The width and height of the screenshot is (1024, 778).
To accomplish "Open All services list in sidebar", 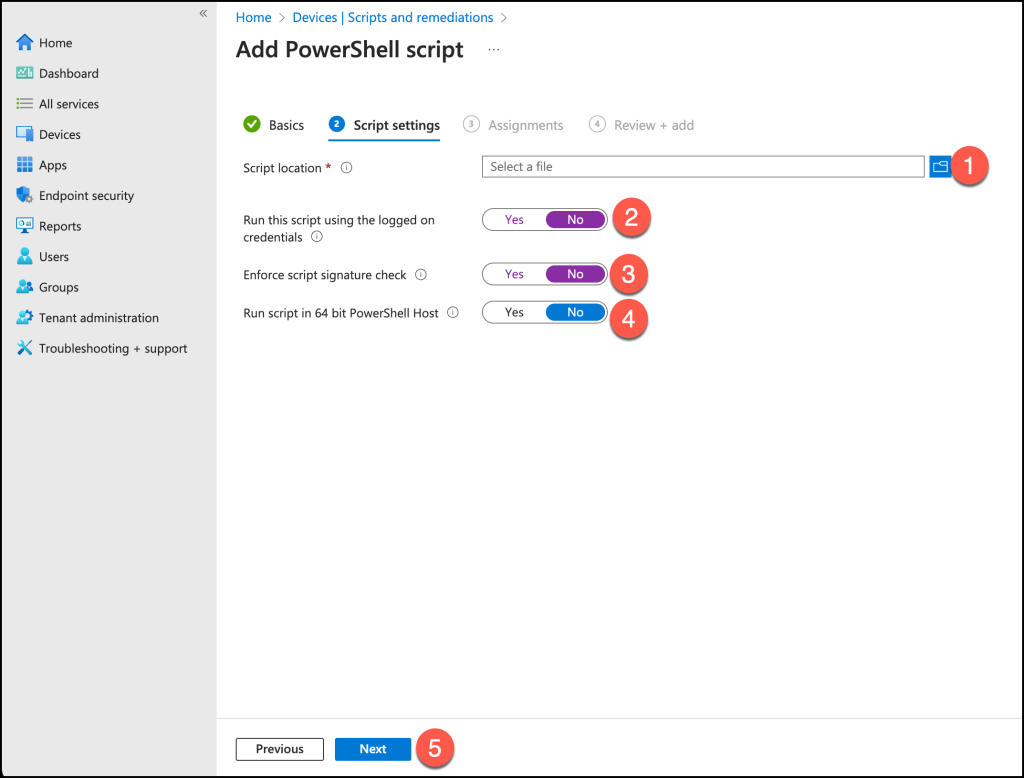I will 68,104.
